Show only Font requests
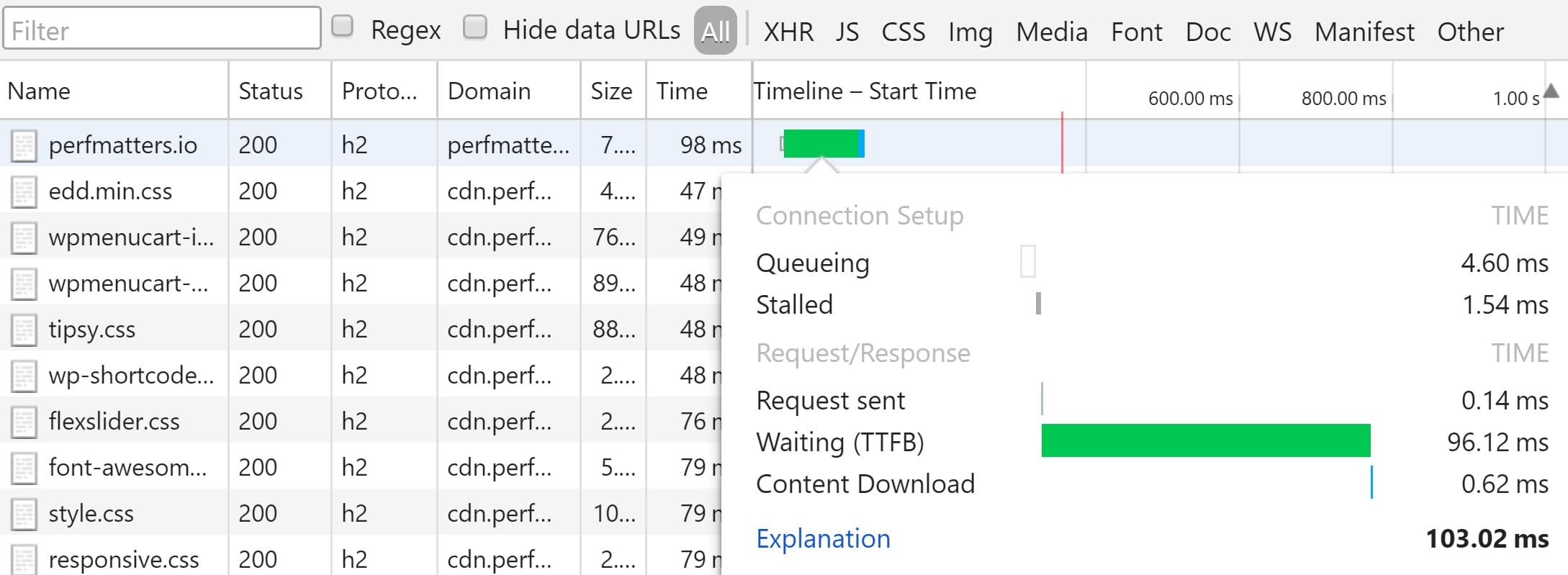This screenshot has width=1568, height=575. (x=1136, y=31)
